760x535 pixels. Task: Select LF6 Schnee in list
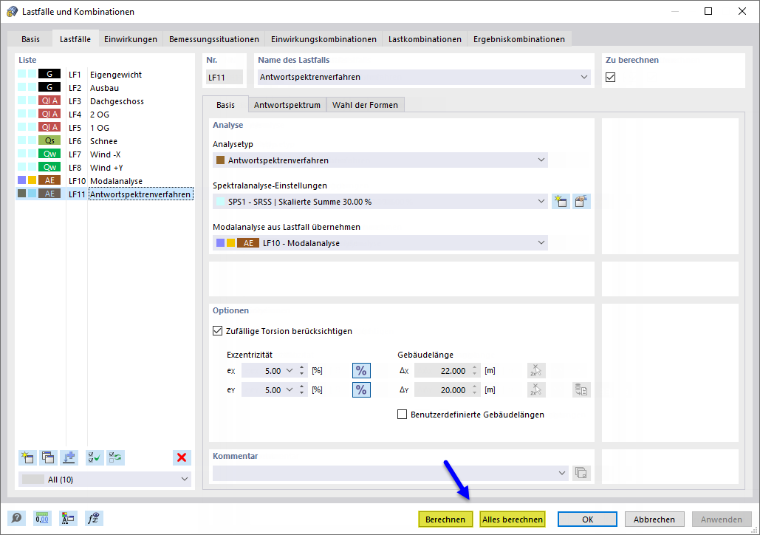tap(105, 141)
